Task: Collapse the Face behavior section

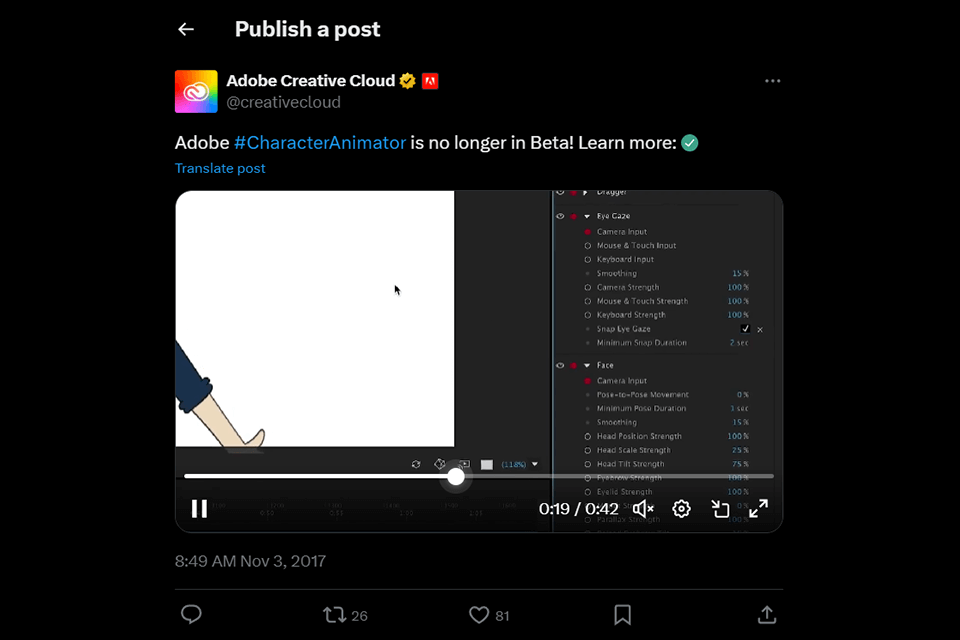Action: pos(587,366)
